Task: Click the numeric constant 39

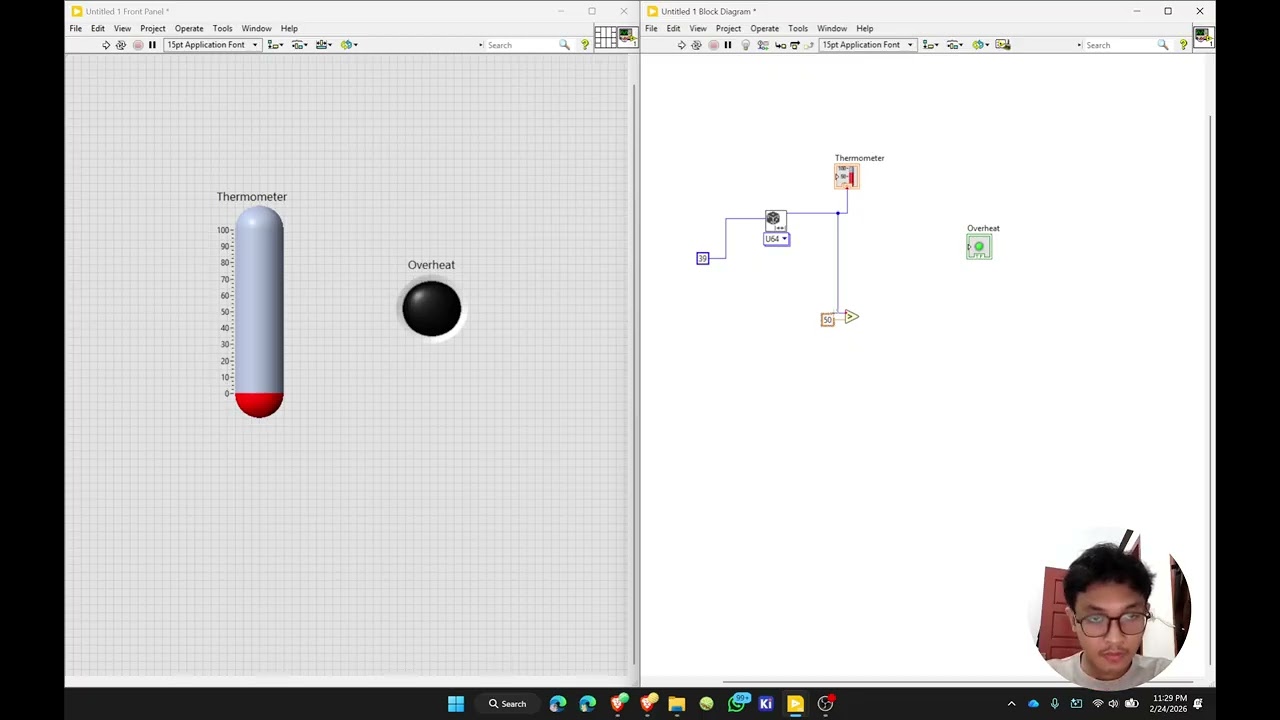Action: coord(703,258)
